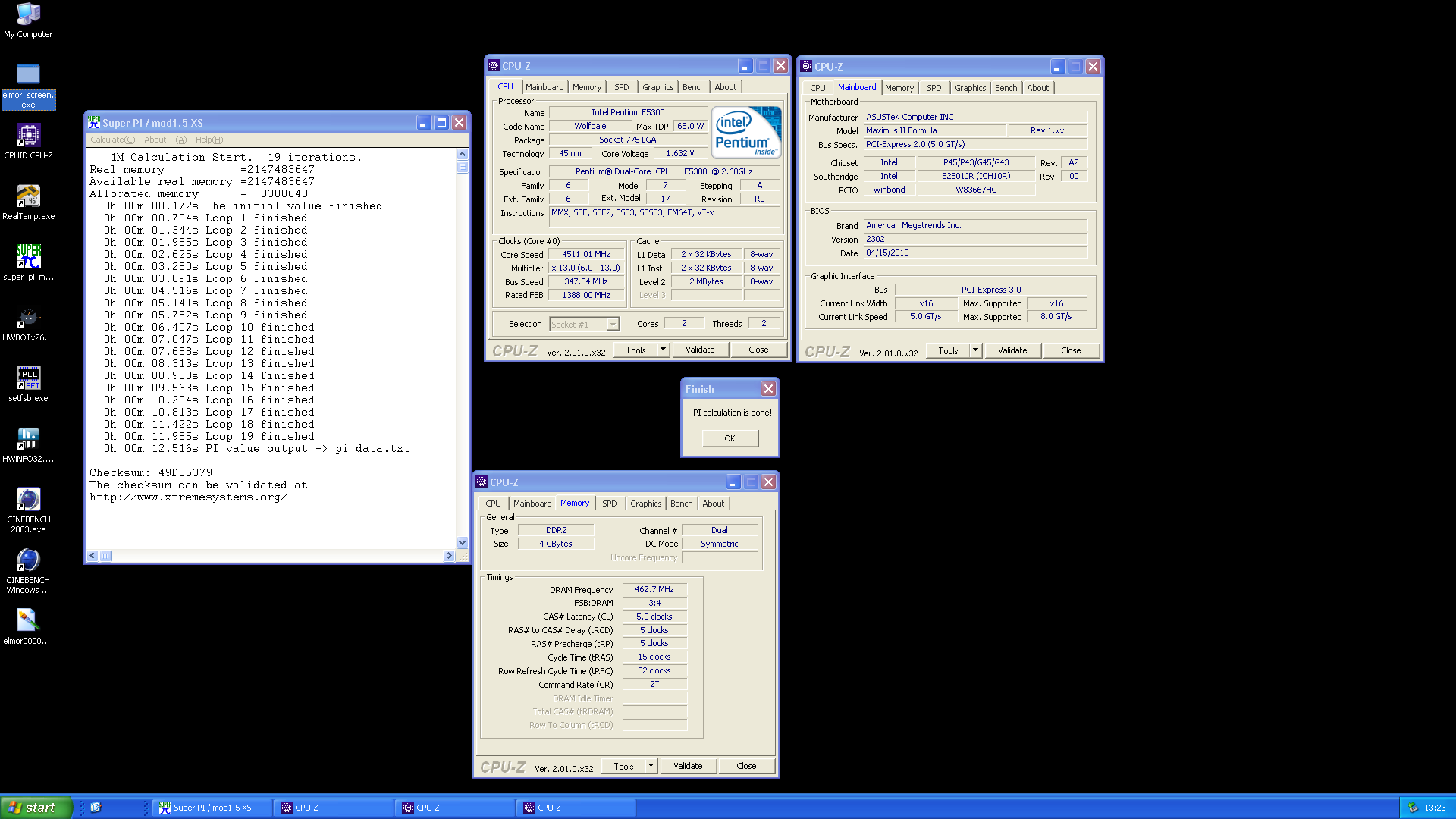Open Bench tab in Mainboard window
Viewport: 1456px width, 819px height.
click(x=1006, y=88)
